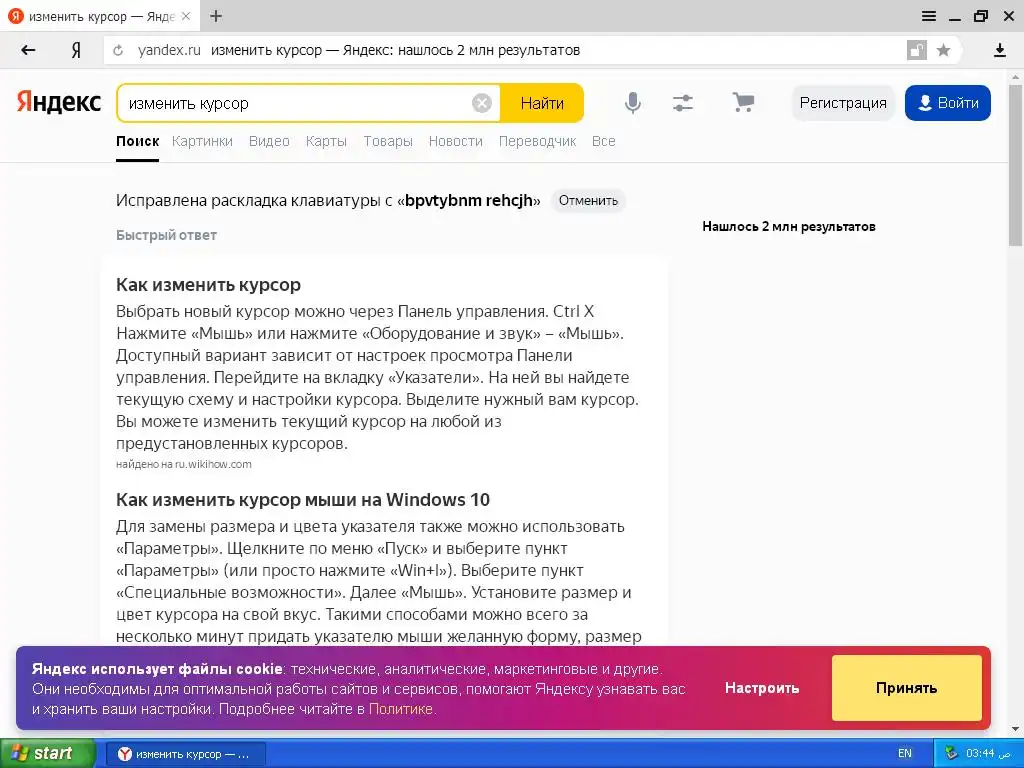
Task: Click the Регистрация button
Action: tap(843, 103)
